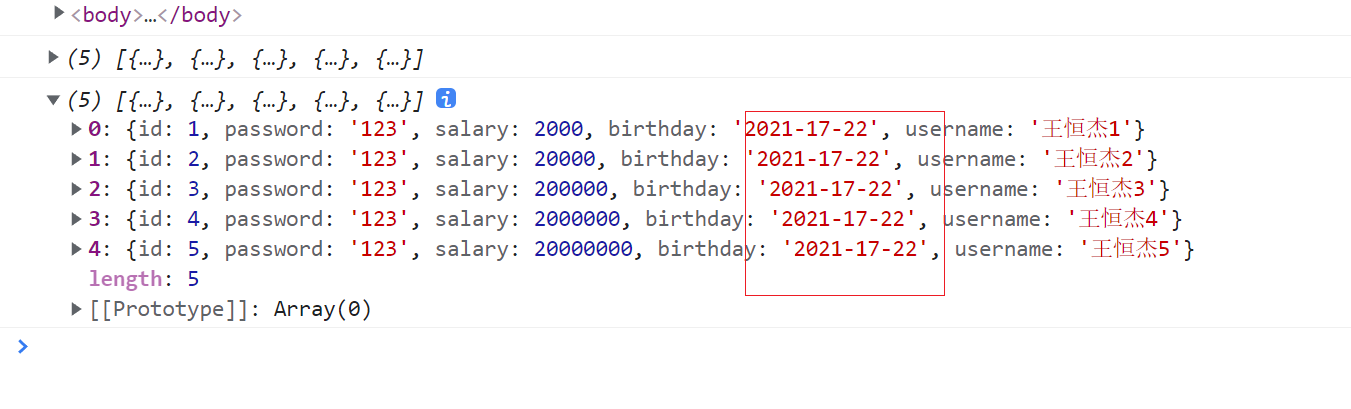Collapse the expanded array of five objects
This screenshot has height=409, width=1351.
pos(54,99)
